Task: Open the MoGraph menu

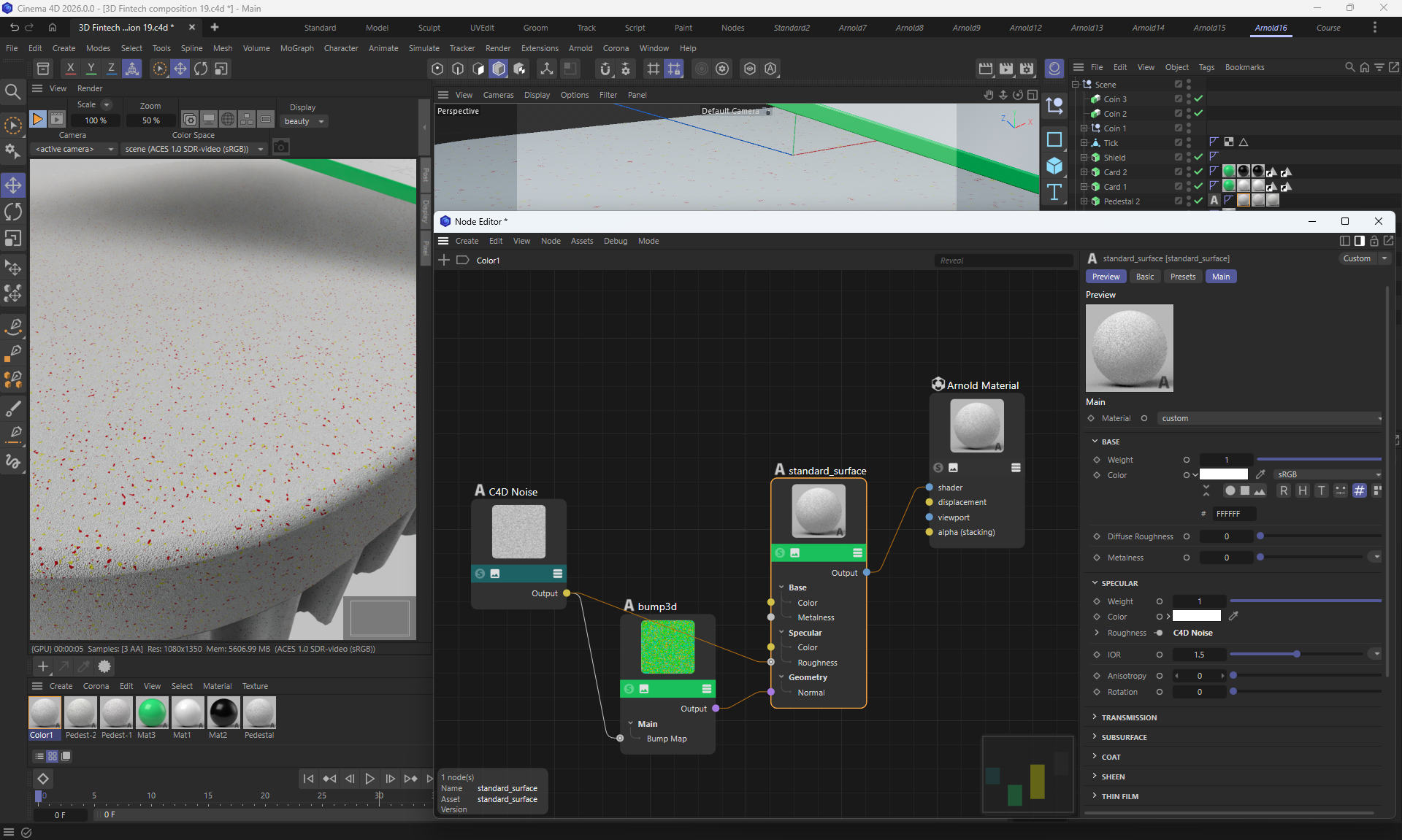Action: click(296, 48)
